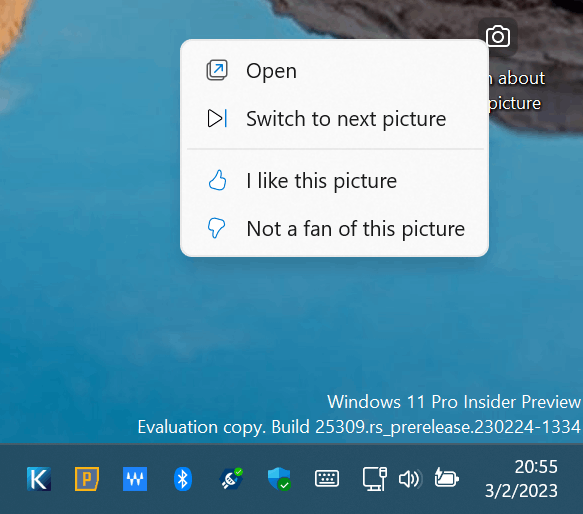The height and width of the screenshot is (514, 583).
Task: Select Open from the context menu
Action: click(x=334, y=71)
